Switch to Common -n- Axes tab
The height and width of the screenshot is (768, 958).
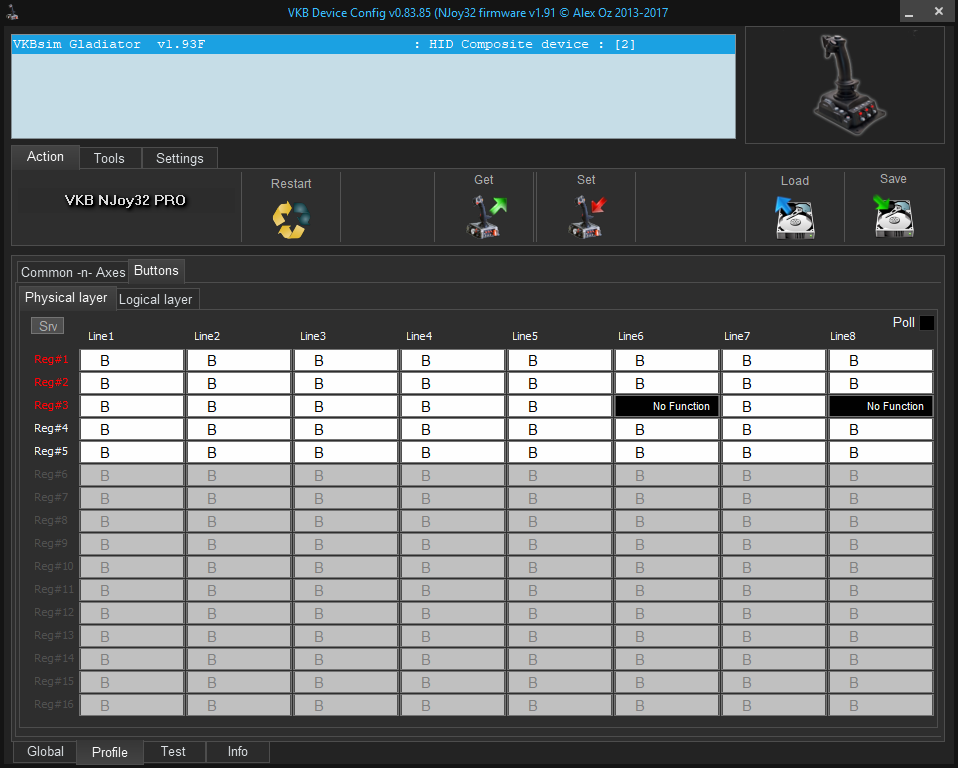73,272
